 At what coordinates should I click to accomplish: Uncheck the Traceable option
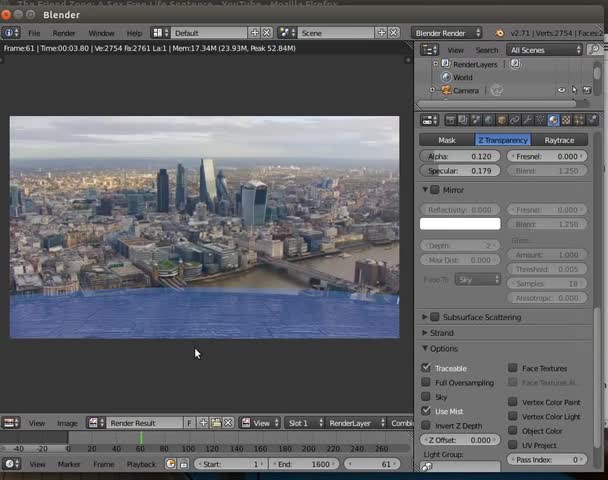[426, 368]
